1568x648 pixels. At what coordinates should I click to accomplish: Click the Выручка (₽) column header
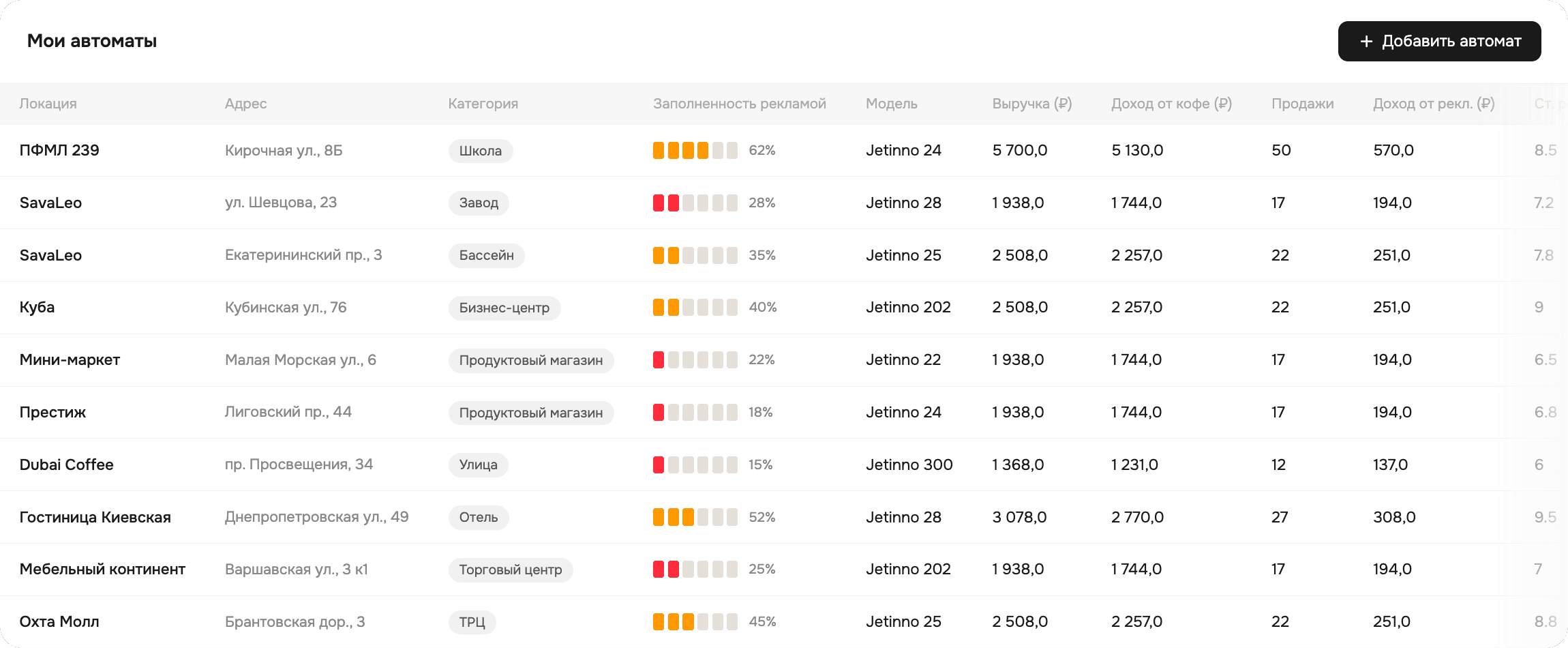tap(1031, 104)
